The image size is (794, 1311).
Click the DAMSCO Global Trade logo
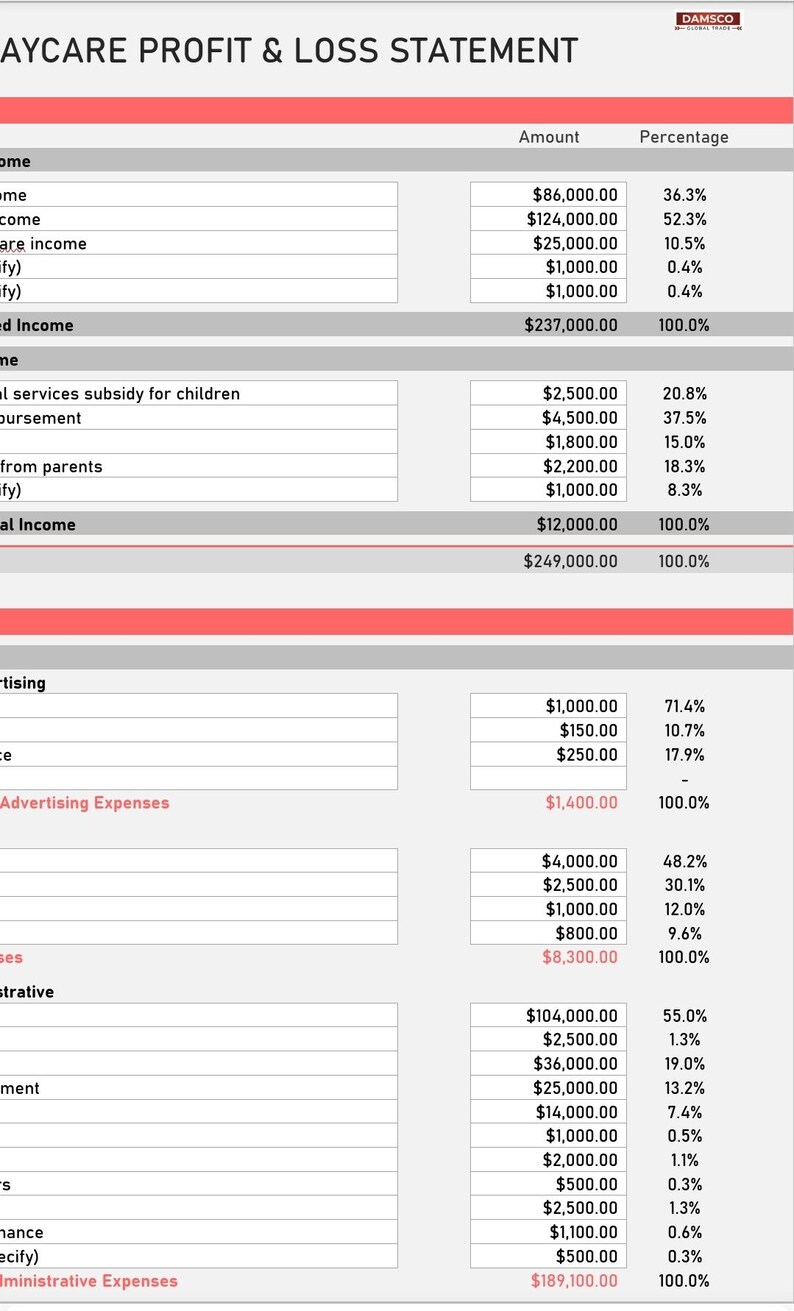(x=708, y=21)
